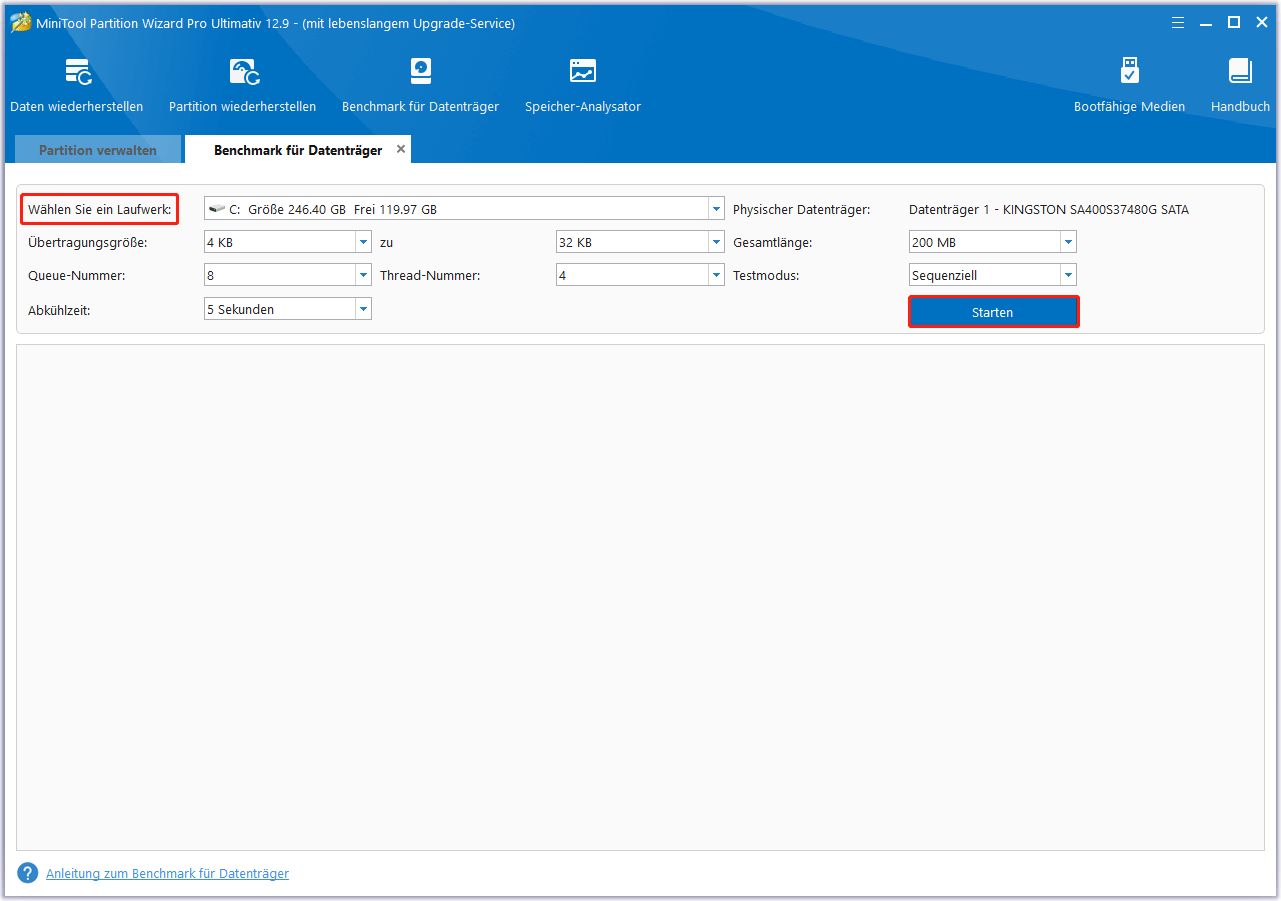Image resolution: width=1281 pixels, height=901 pixels.
Task: Click the MiniTool app logo icon
Action: pyautogui.click(x=20, y=22)
